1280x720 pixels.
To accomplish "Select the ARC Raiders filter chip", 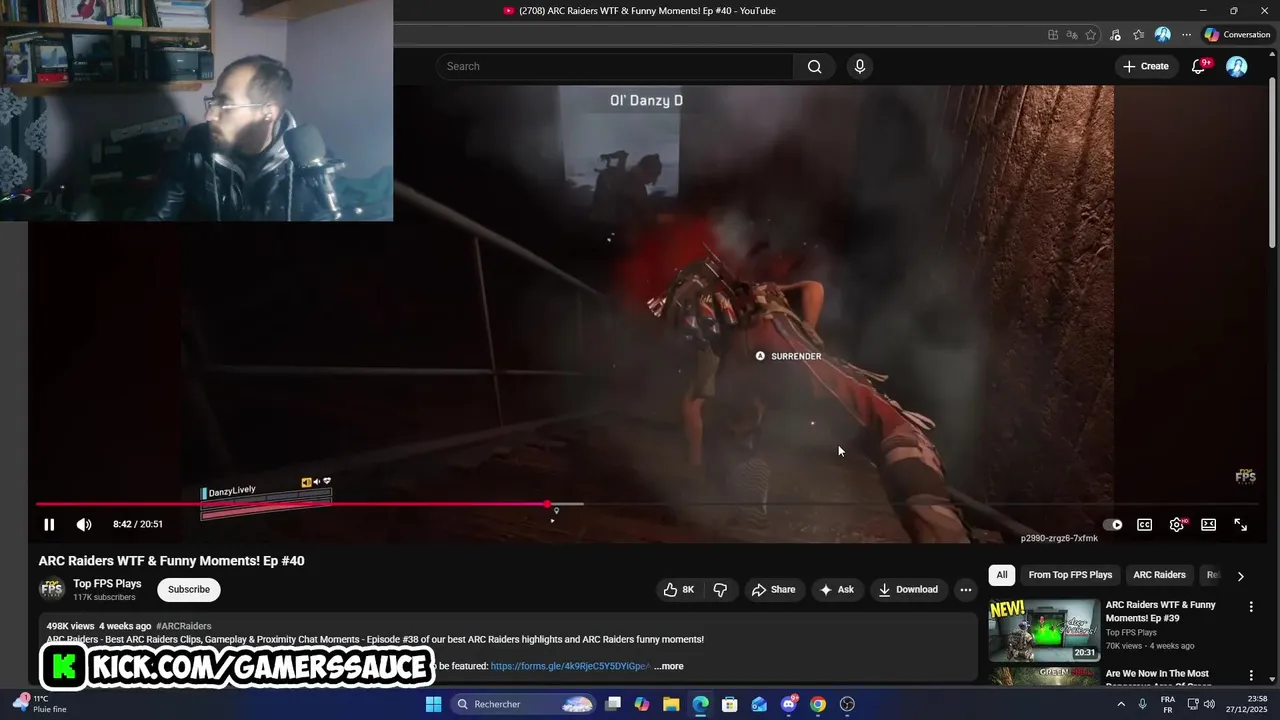I will point(1159,575).
